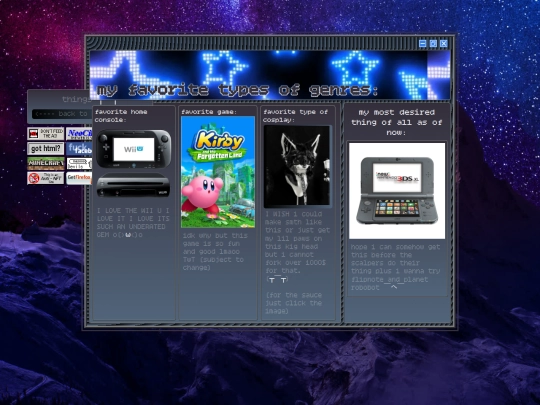
Task: Click the Wii U GamePad image
Action: point(134,149)
